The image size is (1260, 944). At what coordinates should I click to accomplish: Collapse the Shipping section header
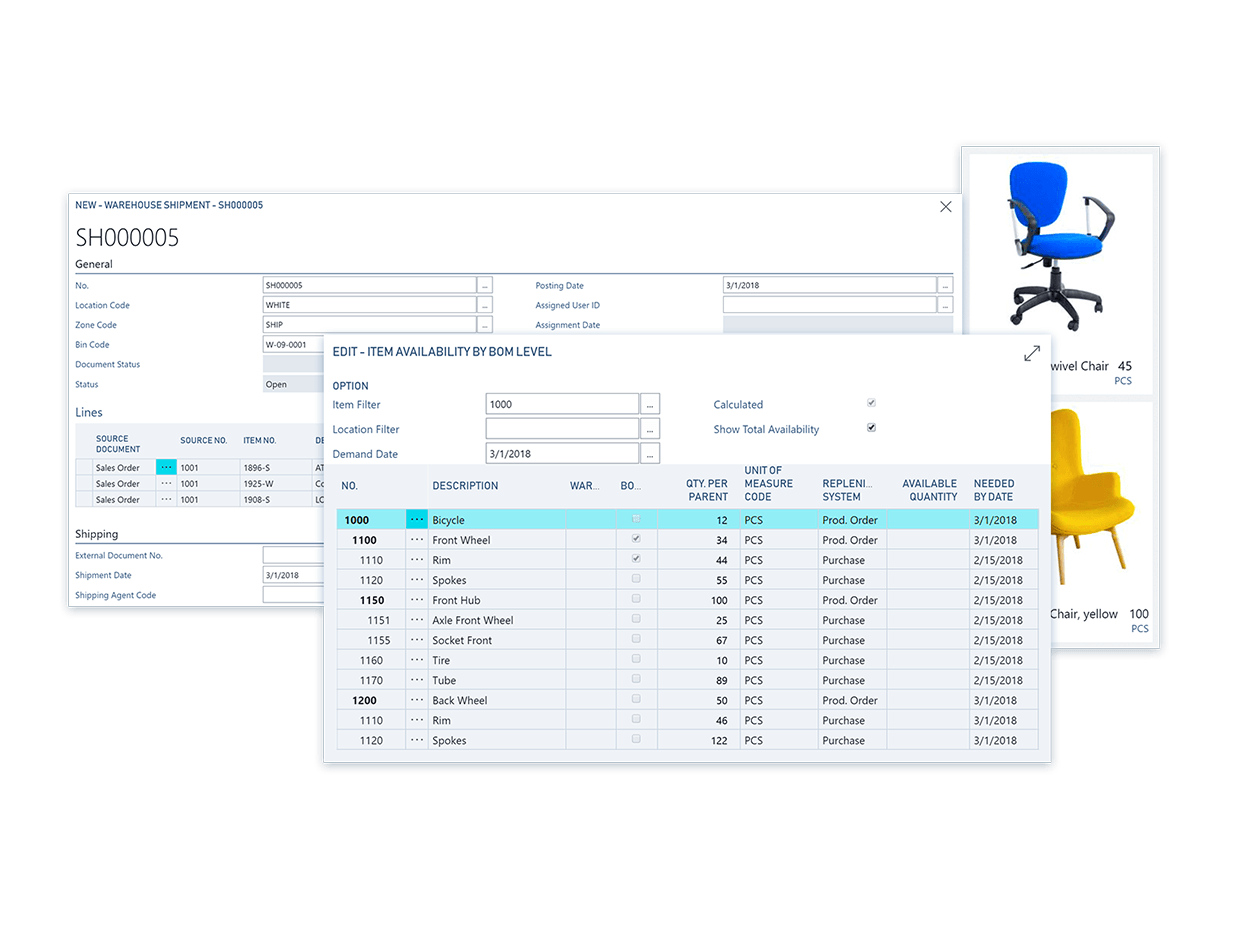(97, 534)
